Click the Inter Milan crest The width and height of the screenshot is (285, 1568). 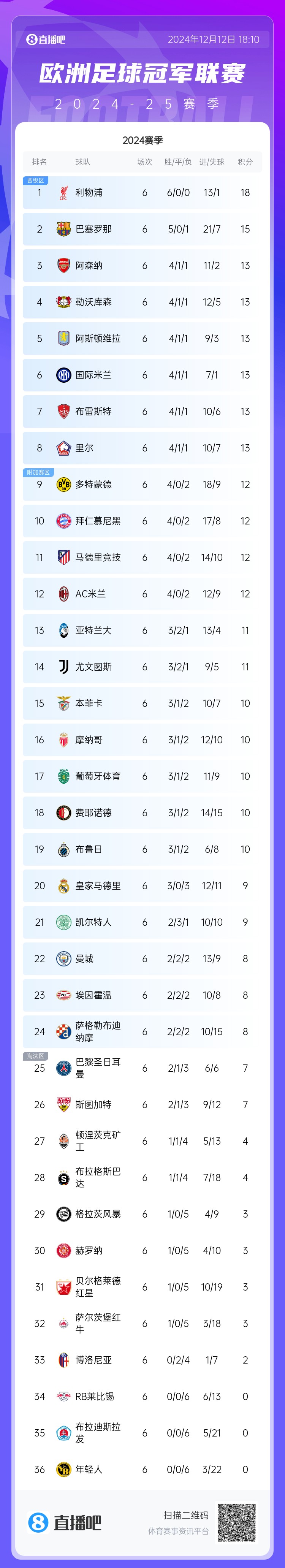point(63,375)
